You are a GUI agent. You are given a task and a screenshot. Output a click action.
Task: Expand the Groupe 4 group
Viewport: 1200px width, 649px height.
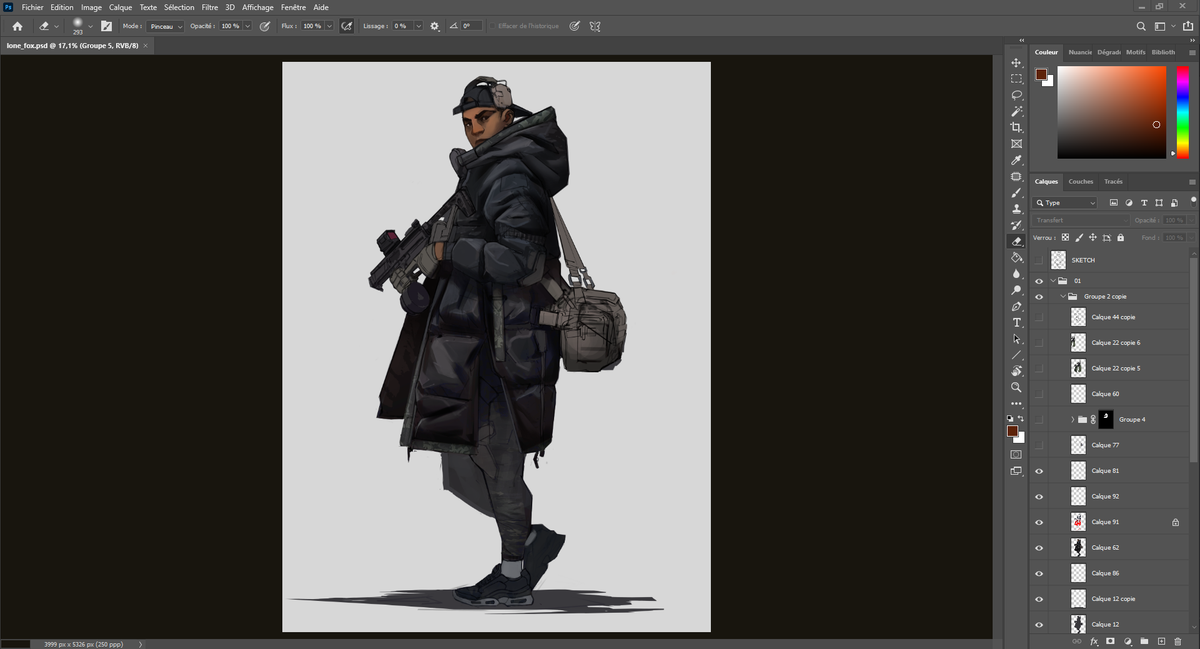1072,420
